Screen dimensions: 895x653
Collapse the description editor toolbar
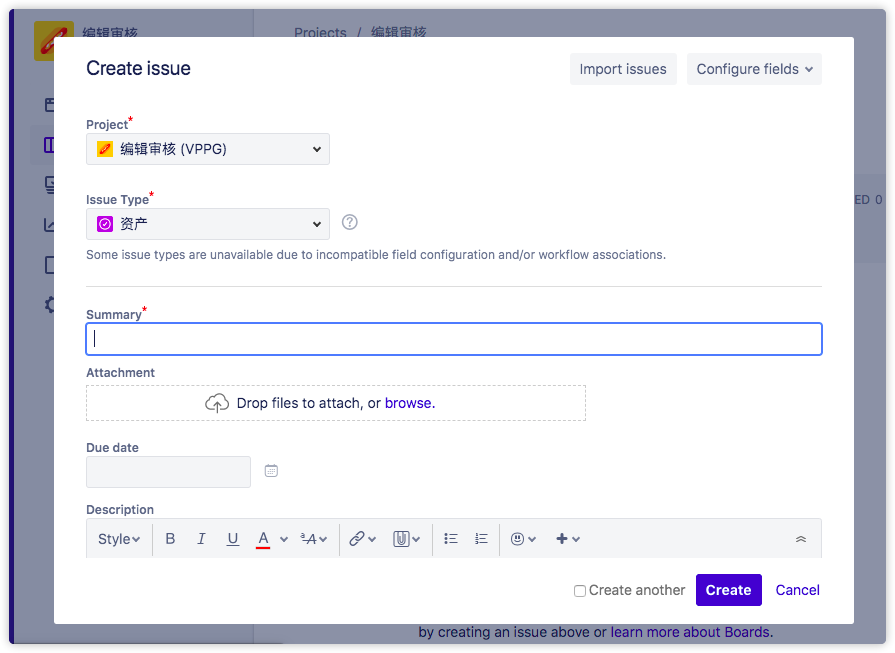coord(801,539)
